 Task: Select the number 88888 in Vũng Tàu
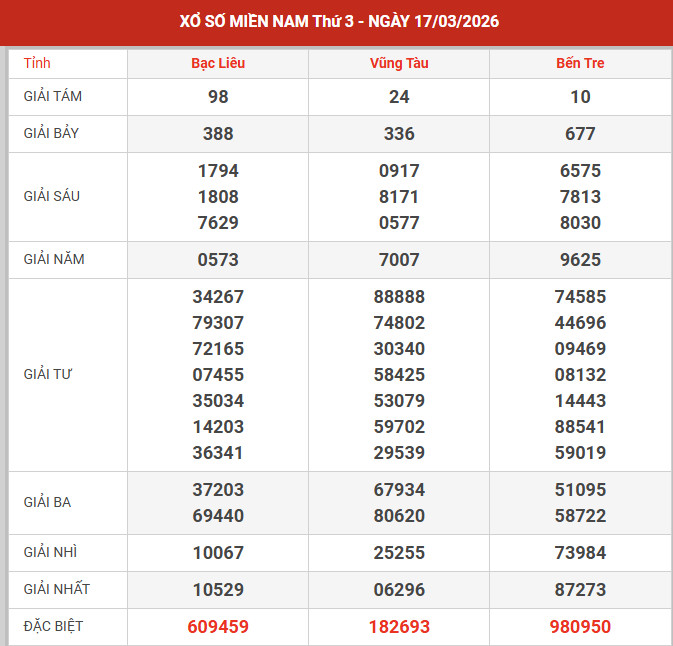[x=398, y=297]
